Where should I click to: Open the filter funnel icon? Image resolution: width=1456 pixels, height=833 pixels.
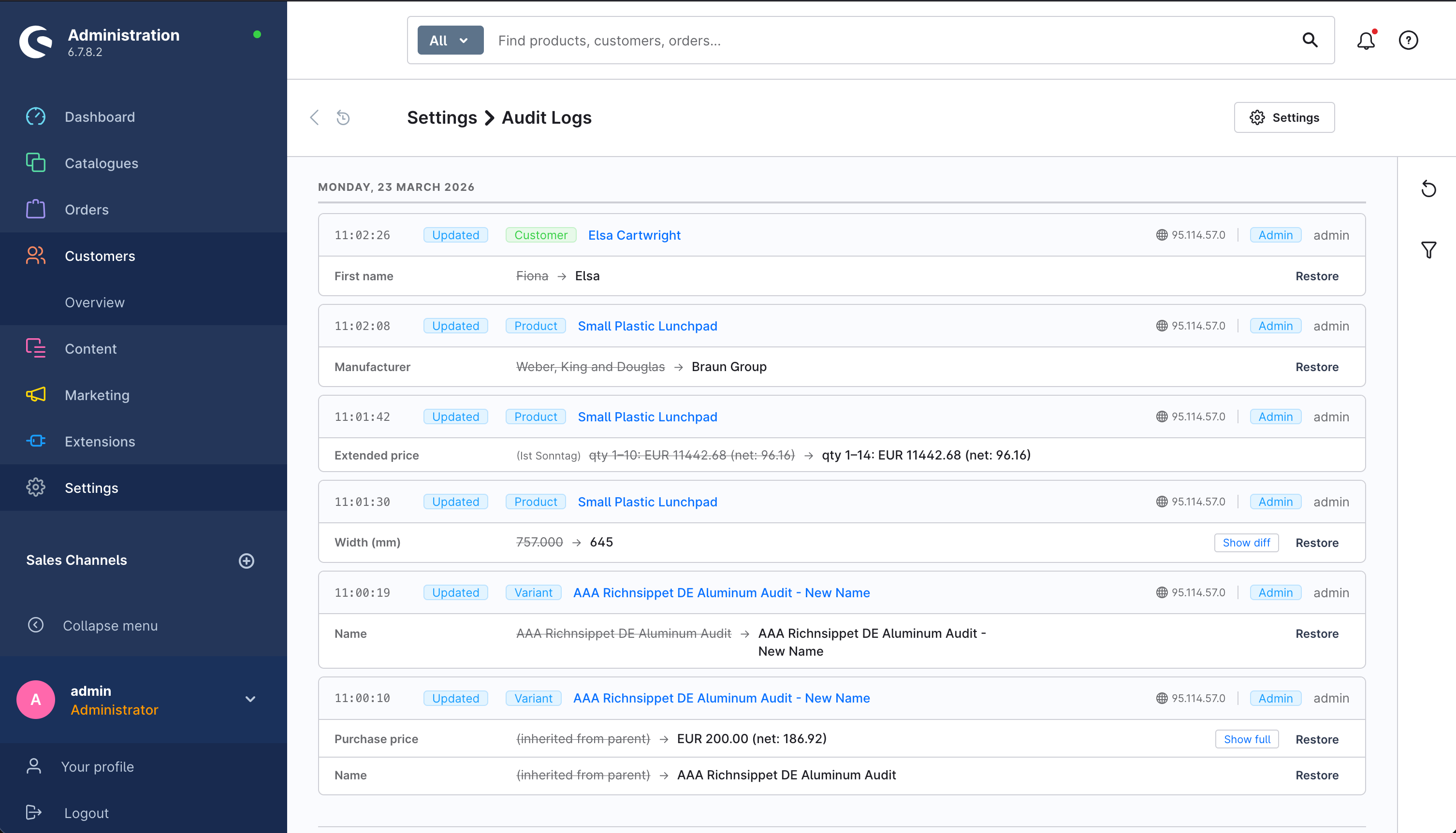(1428, 250)
